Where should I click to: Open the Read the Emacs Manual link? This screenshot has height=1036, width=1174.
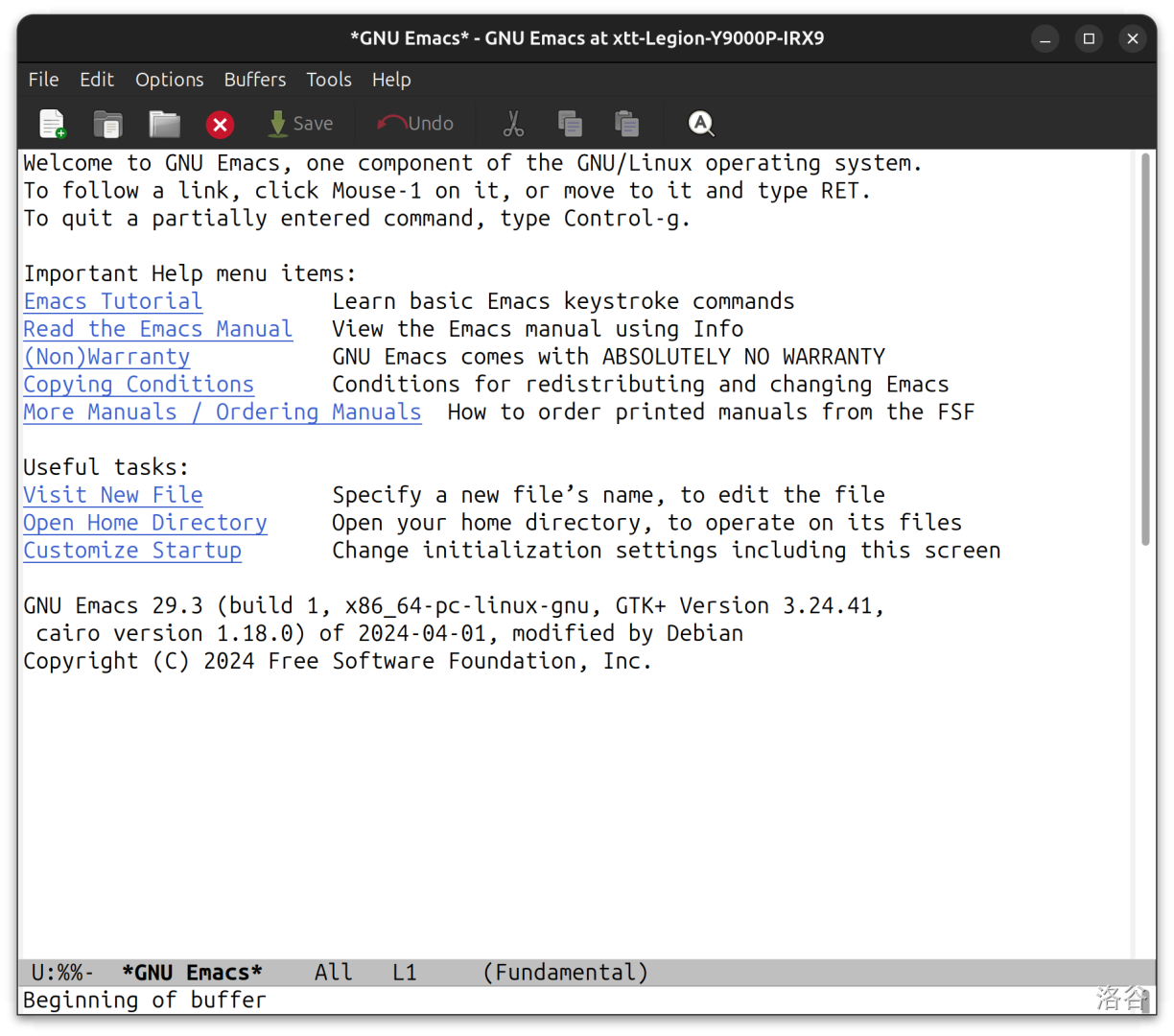coord(157,329)
